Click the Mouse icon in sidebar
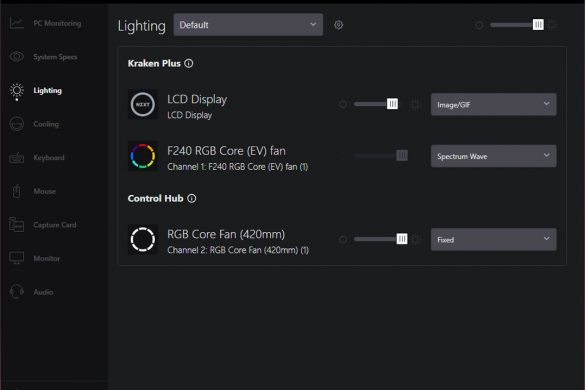 pos(17,191)
